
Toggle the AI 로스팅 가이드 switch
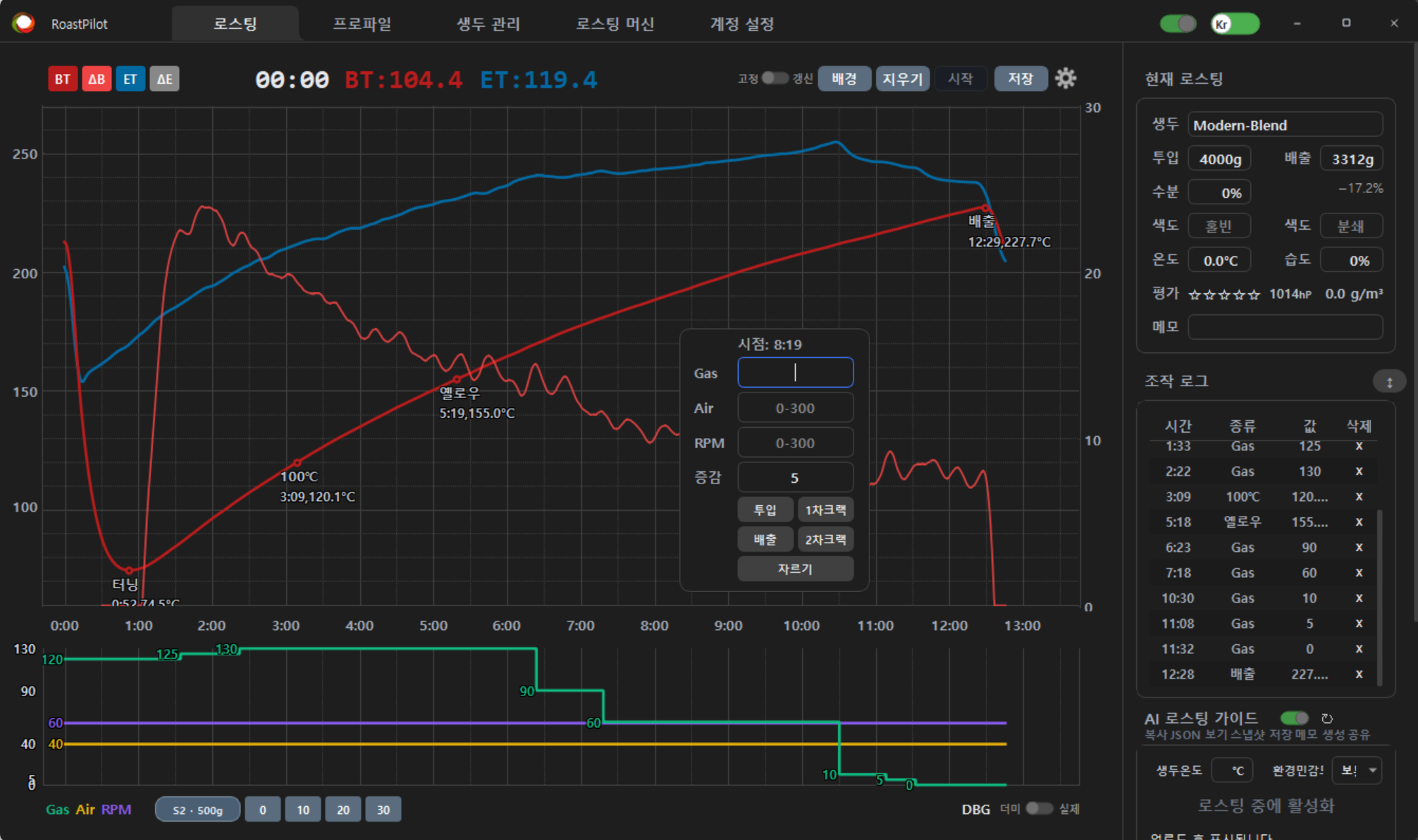tap(1295, 718)
